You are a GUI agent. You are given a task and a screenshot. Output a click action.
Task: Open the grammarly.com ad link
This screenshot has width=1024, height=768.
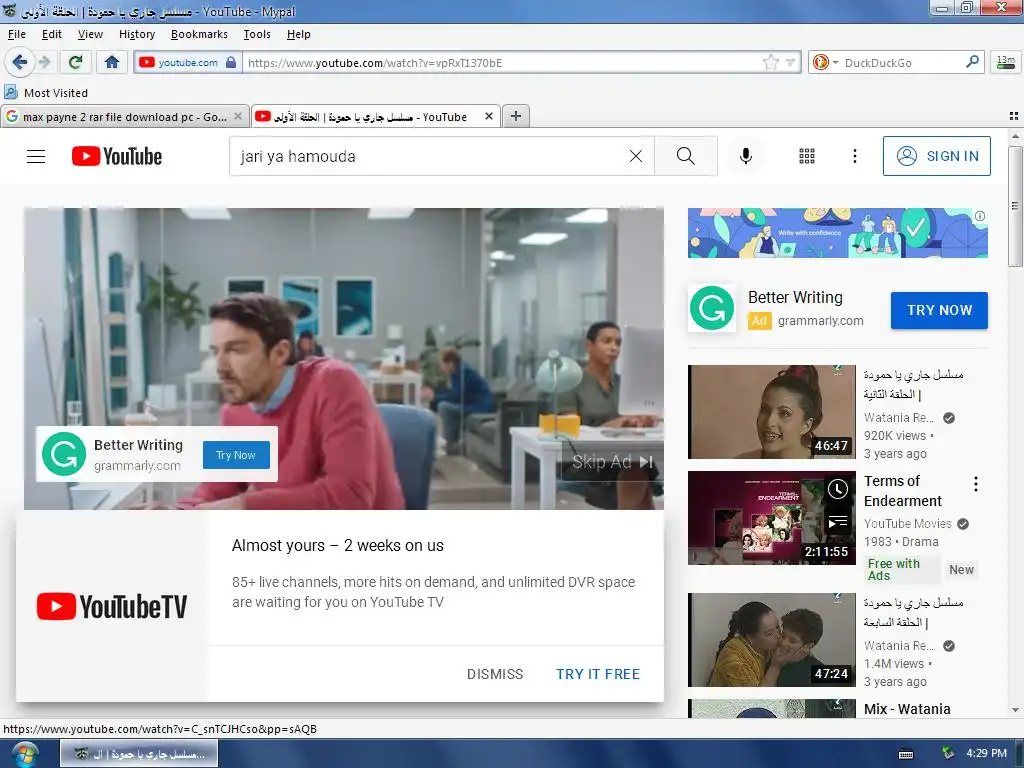820,321
